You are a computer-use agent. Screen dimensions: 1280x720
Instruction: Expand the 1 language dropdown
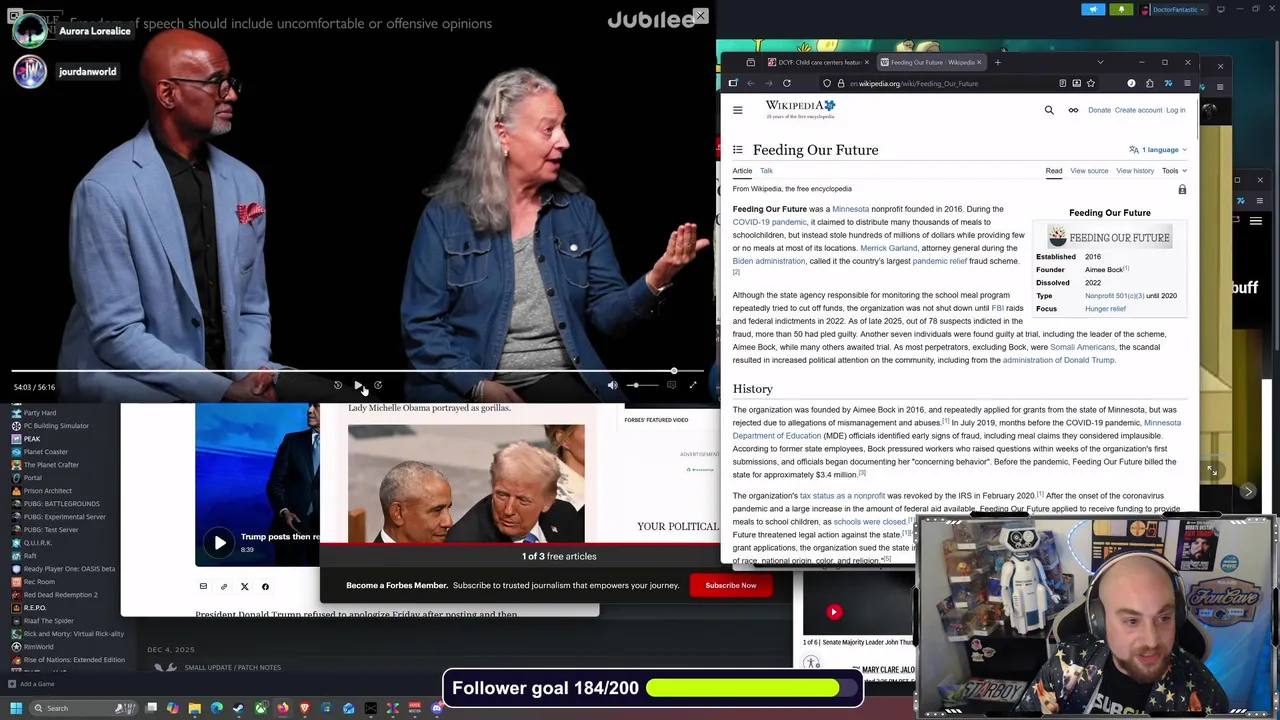tap(1158, 150)
